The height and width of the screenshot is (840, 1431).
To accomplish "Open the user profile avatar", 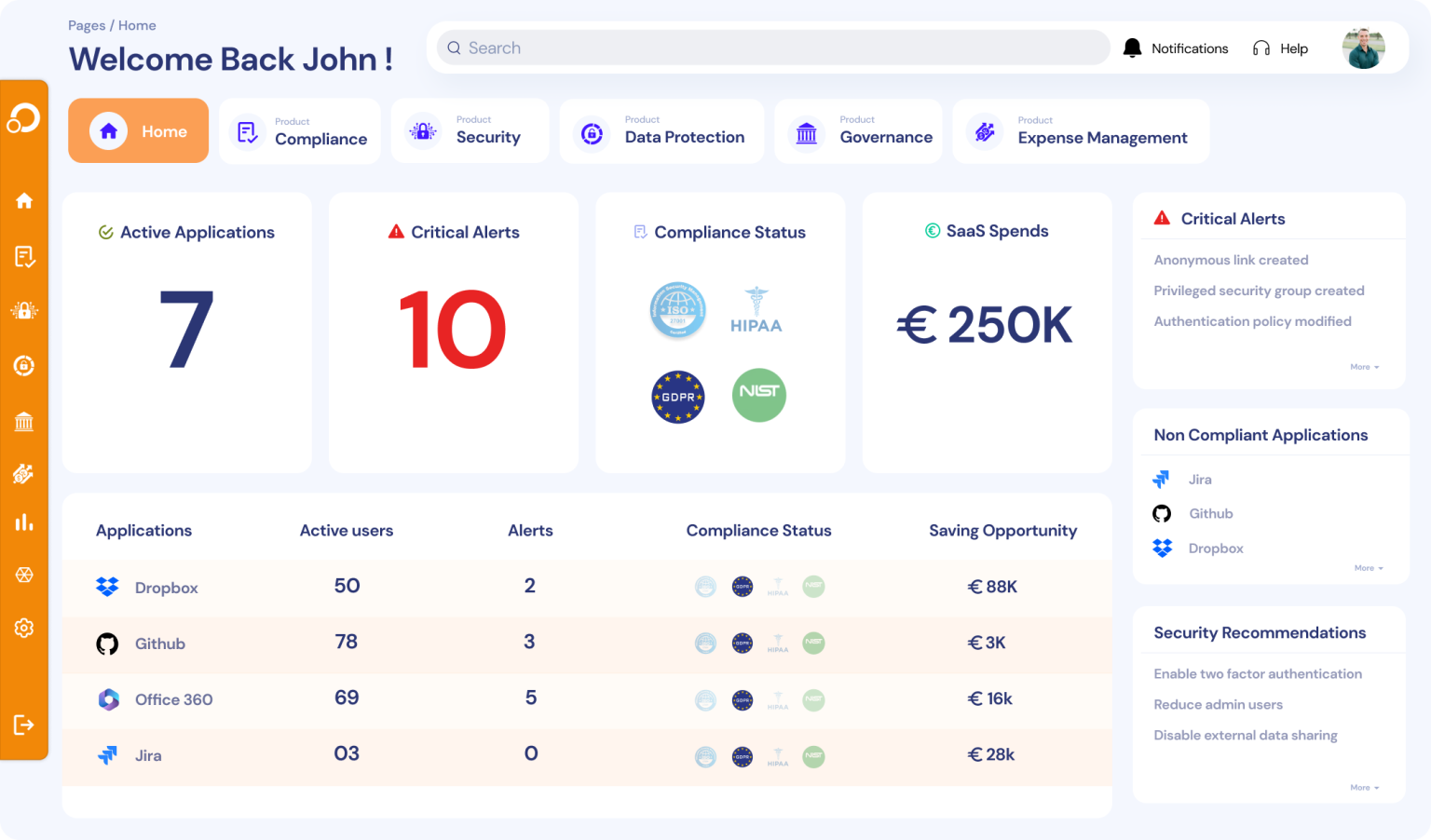I will click(1363, 48).
